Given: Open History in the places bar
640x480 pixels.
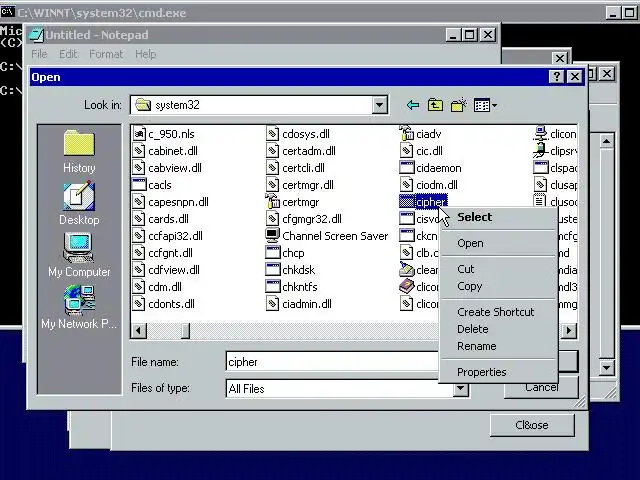Looking at the screenshot, I should 79,151.
